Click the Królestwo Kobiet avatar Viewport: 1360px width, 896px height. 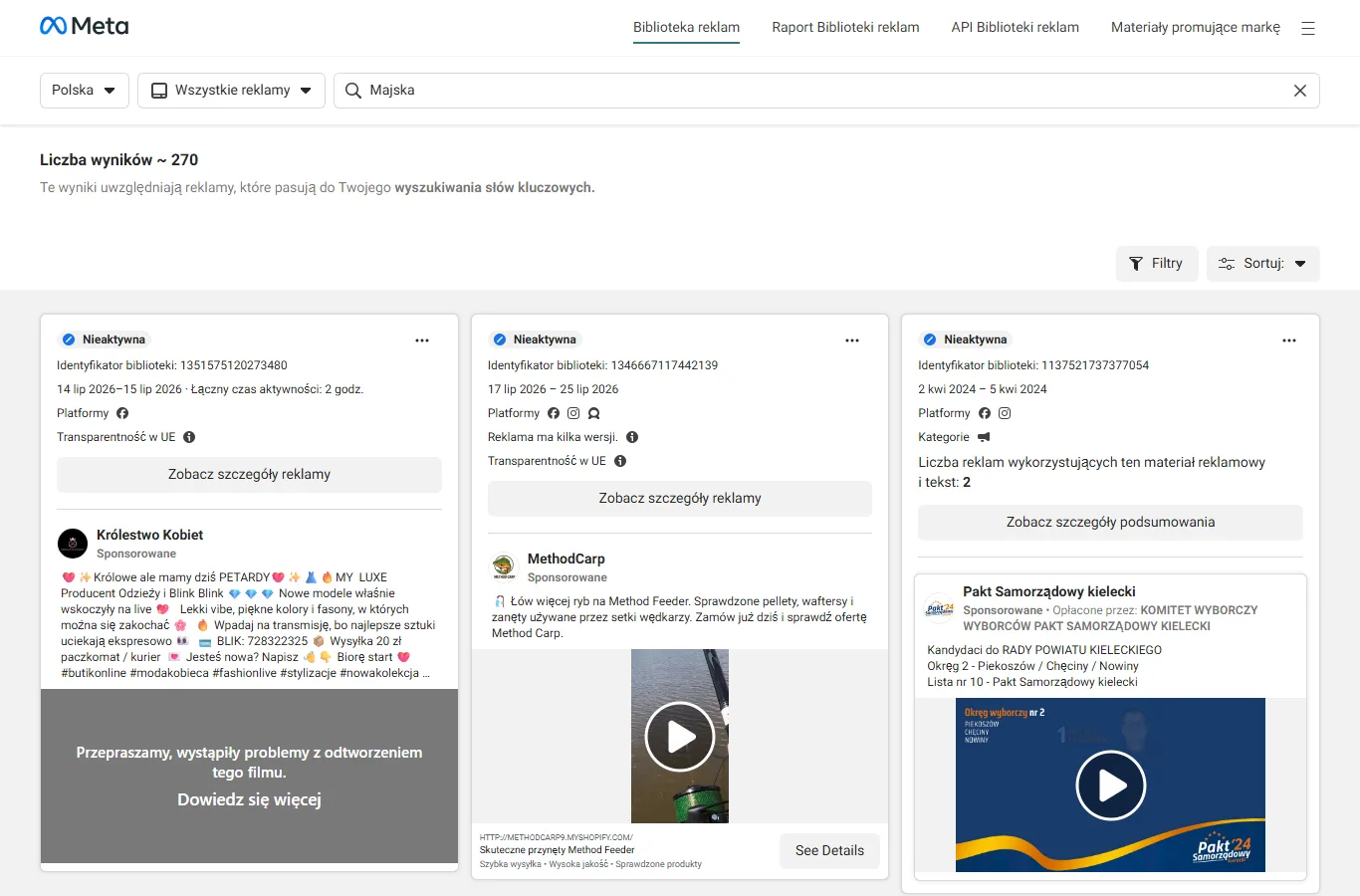(x=73, y=544)
